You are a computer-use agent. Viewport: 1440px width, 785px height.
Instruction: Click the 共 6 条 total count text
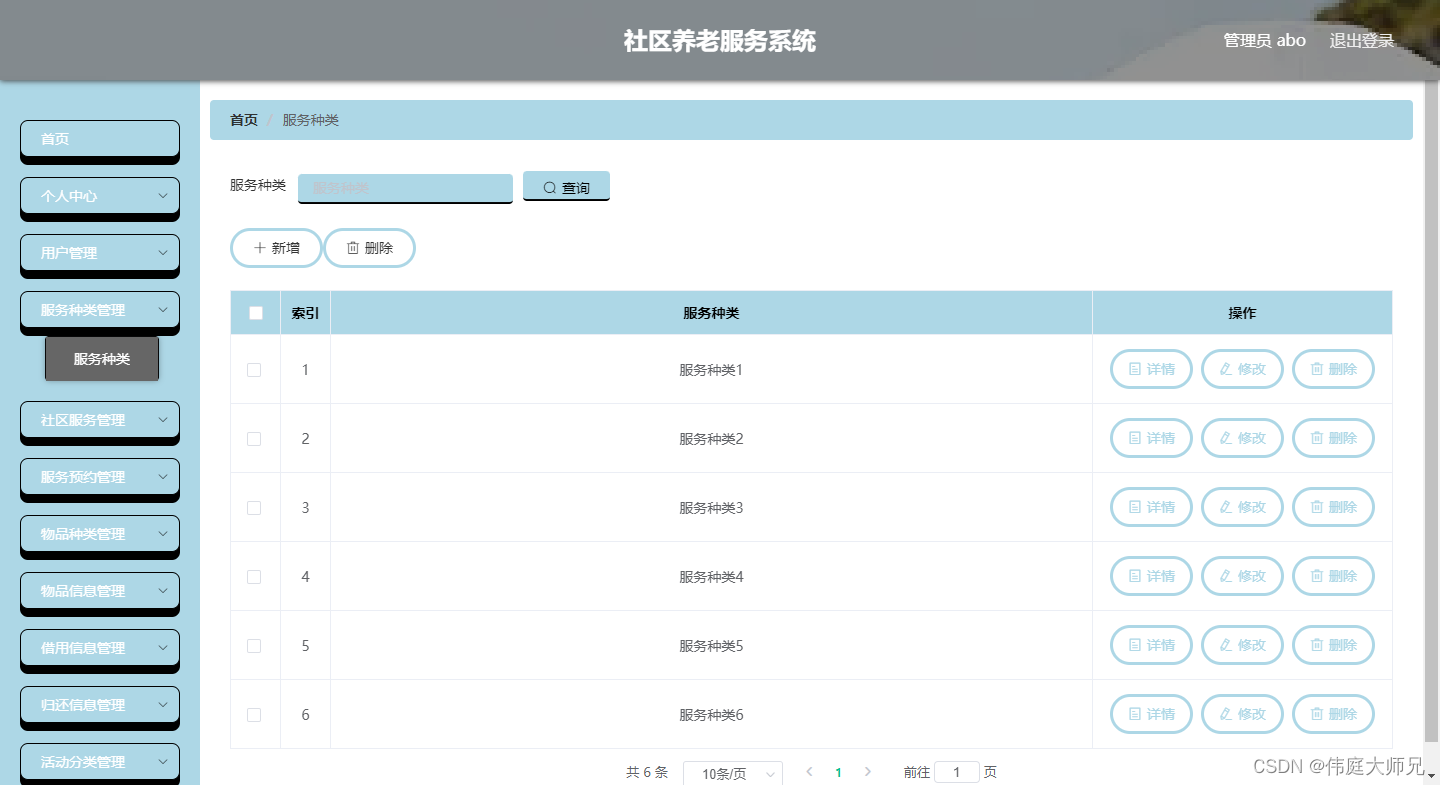pos(647,772)
